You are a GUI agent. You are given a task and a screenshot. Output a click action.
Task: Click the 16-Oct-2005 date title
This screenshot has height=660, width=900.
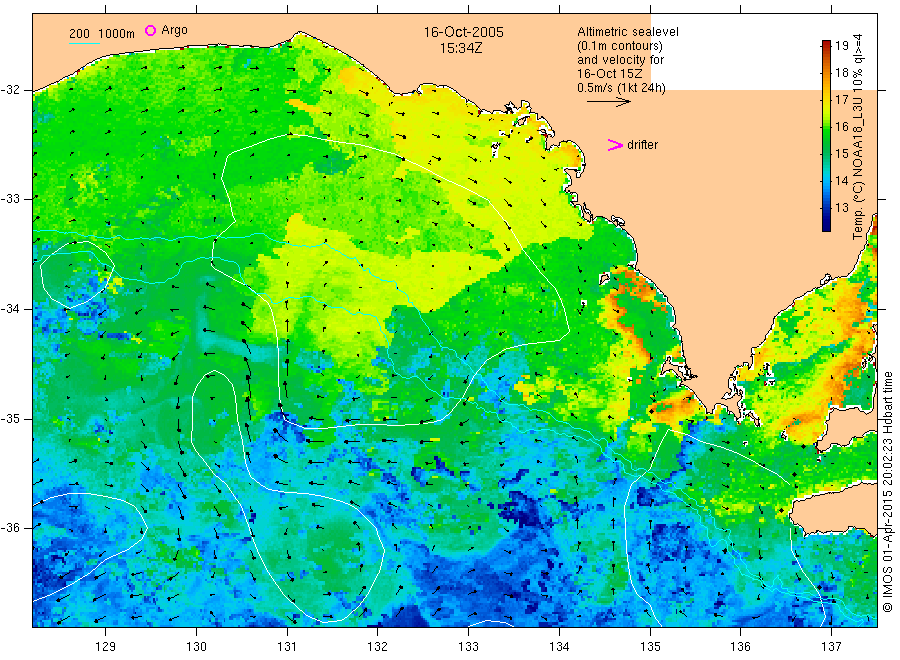point(463,32)
